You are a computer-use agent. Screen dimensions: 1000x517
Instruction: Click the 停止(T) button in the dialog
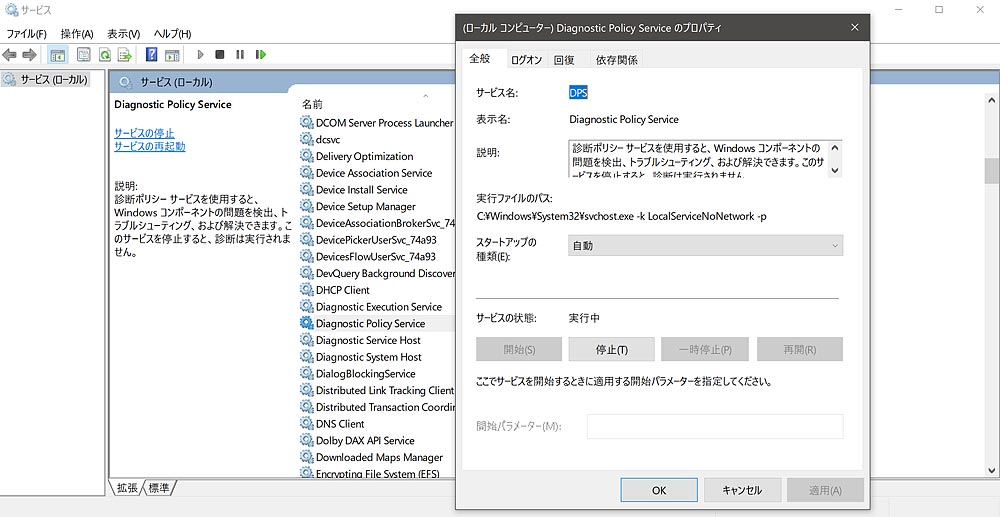[x=612, y=349]
